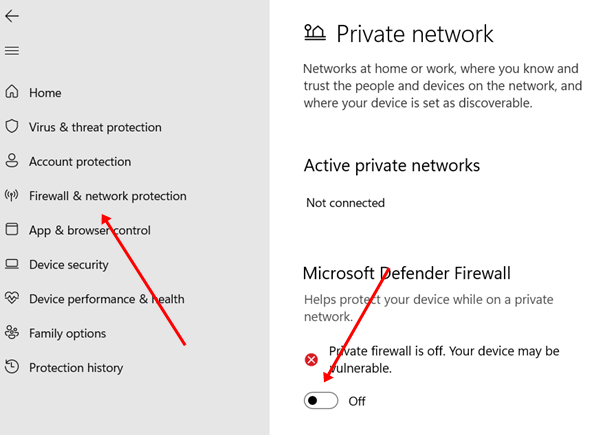Screen dimensions: 600x435
Task: Open the hamburger navigation menu
Action: pyautogui.click(x=12, y=51)
